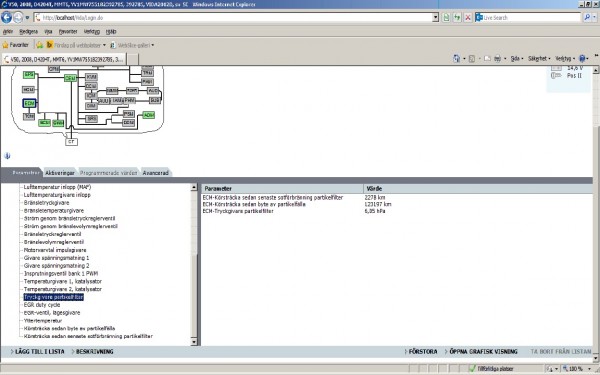Click the add to favorites bar icon
This screenshot has height=375, width=600.
pyautogui.click(x=39, y=45)
